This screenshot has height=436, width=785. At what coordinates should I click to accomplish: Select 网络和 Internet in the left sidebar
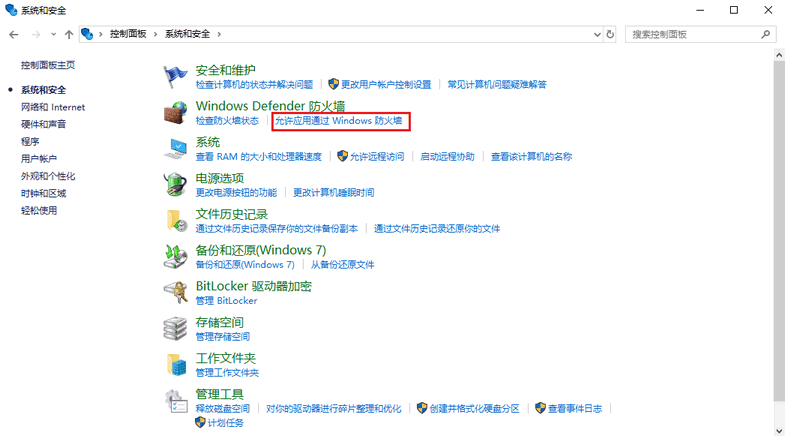(53, 107)
